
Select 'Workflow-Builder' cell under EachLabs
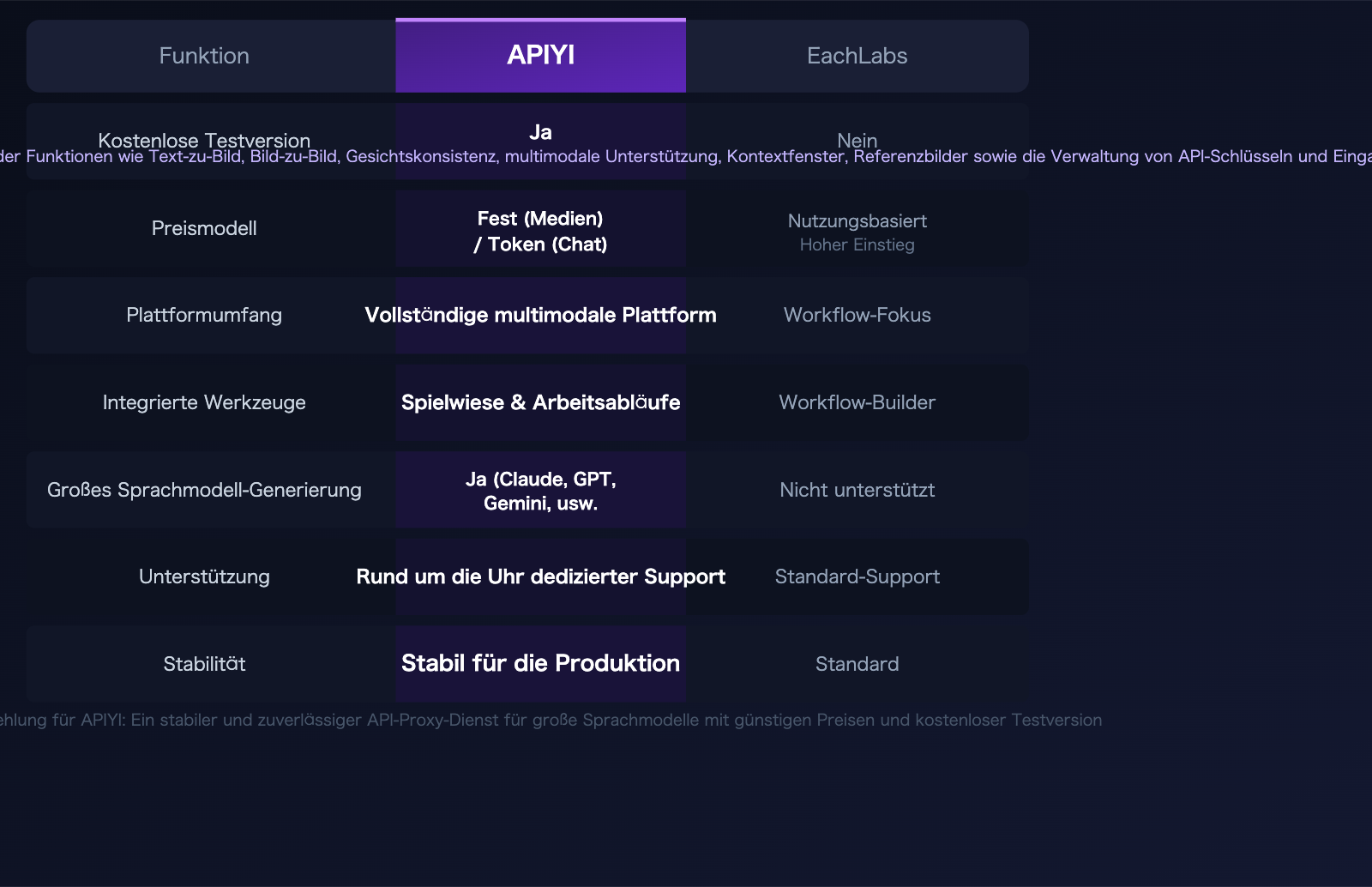click(857, 402)
